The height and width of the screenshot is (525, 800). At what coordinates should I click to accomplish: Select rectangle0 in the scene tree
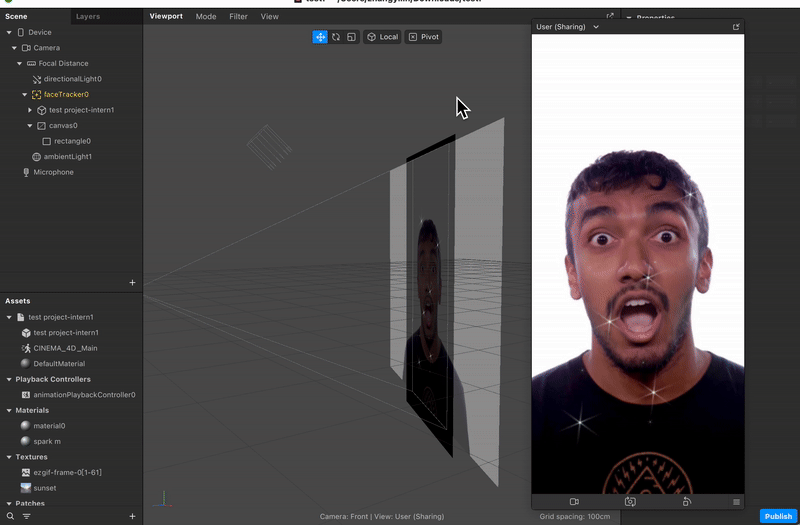[71, 141]
